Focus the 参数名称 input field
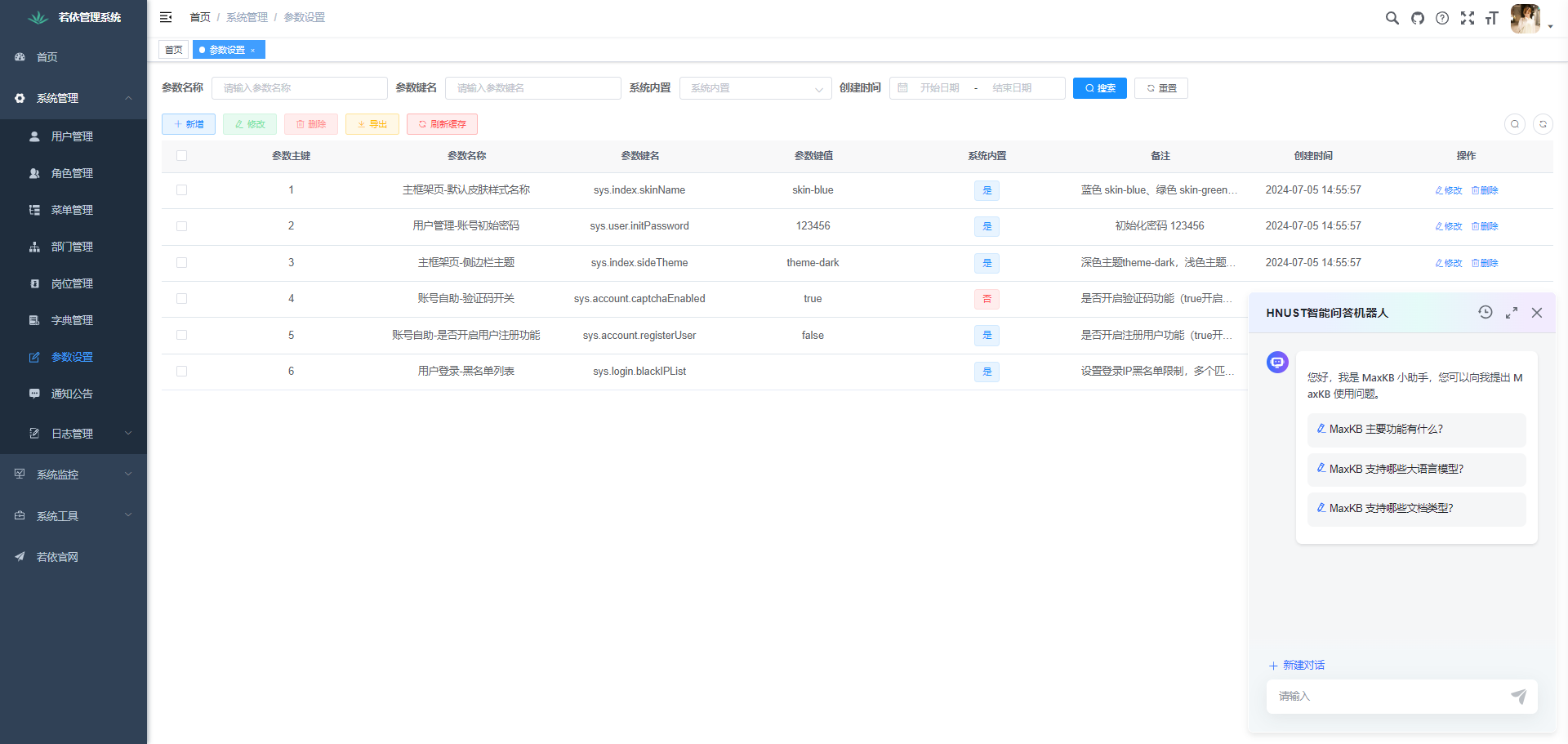Image resolution: width=1568 pixels, height=744 pixels. [x=299, y=88]
